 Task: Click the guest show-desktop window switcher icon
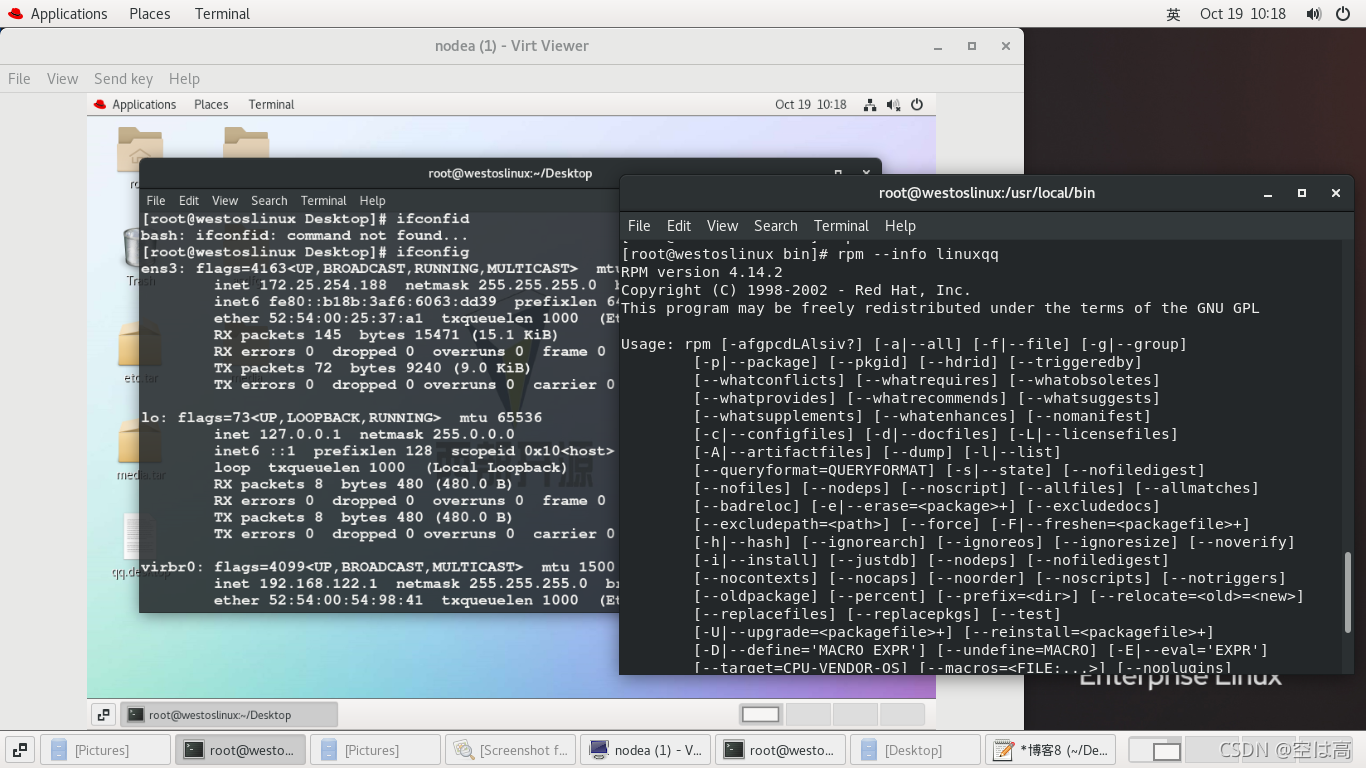tap(103, 715)
